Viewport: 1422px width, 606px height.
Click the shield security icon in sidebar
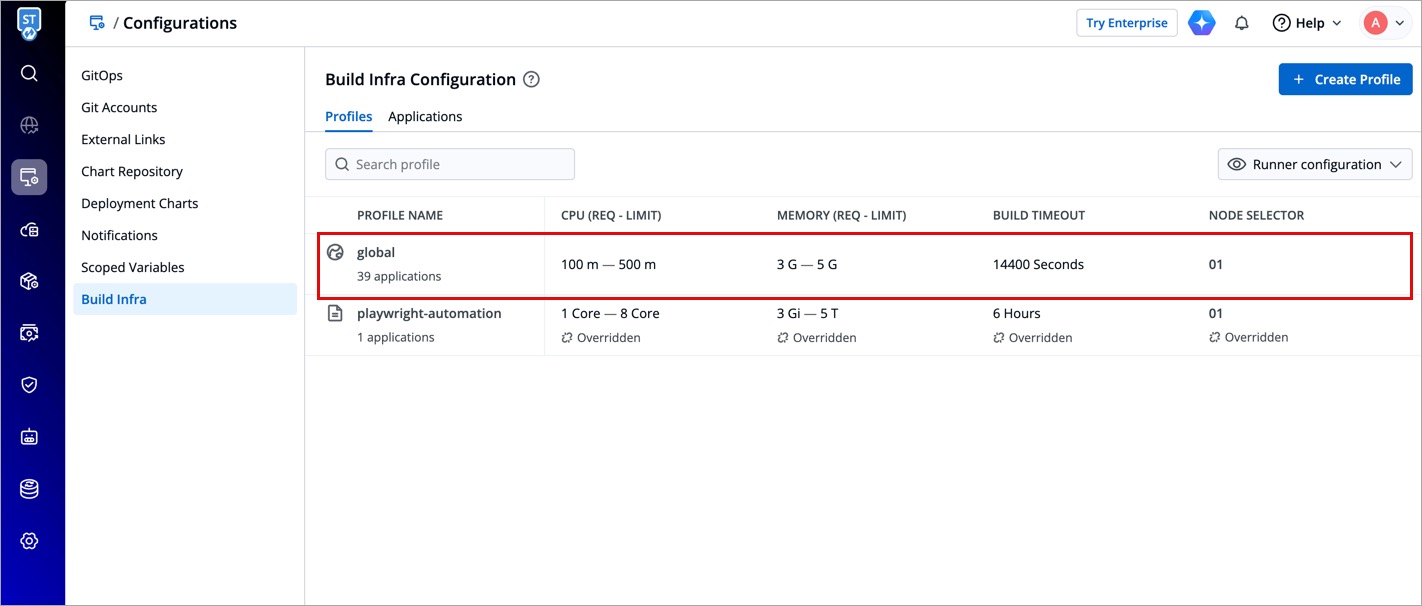click(x=29, y=385)
